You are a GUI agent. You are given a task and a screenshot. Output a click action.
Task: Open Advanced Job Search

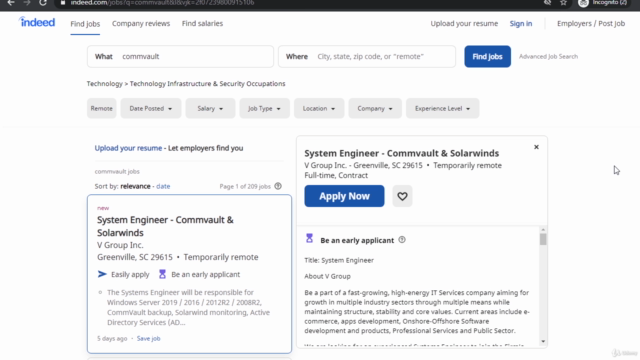tap(548, 56)
